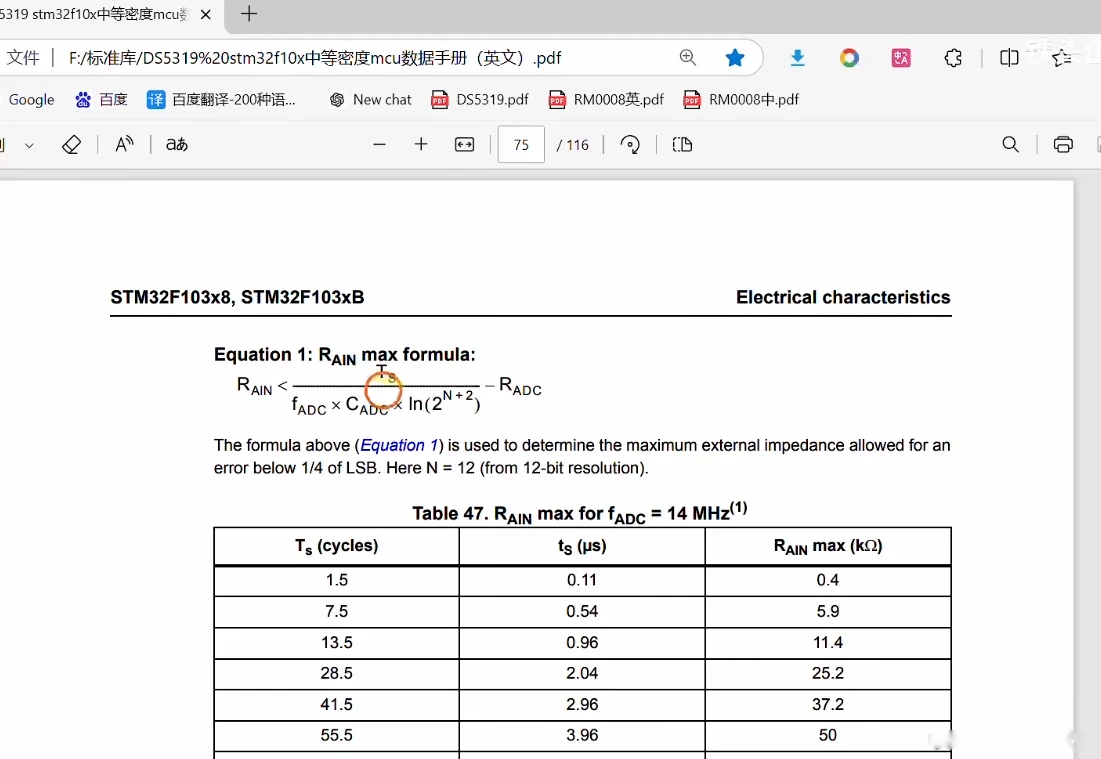Open the RM0008中.pdf bookmark
The height and width of the screenshot is (759, 1101).
741,100
